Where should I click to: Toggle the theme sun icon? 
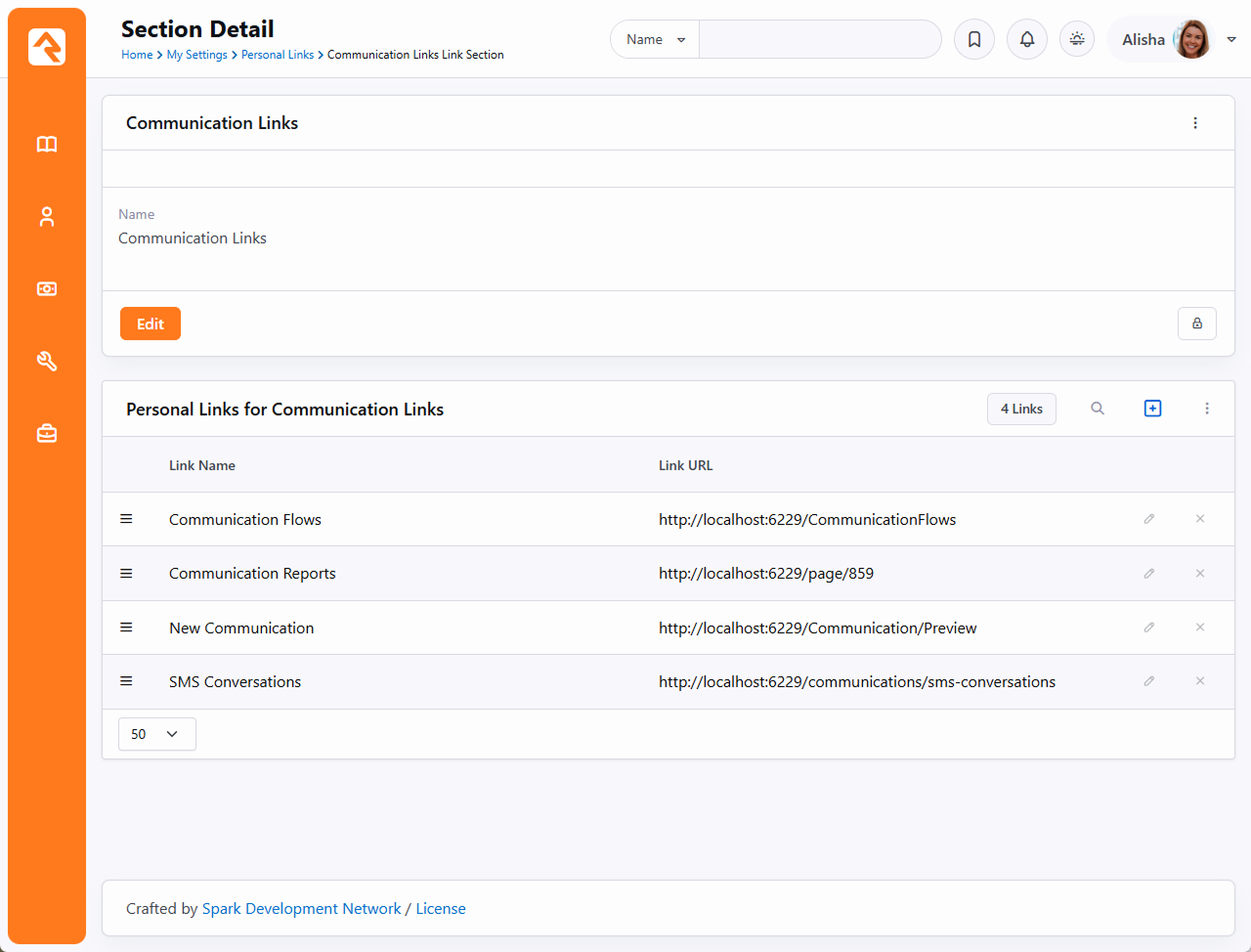click(x=1077, y=40)
